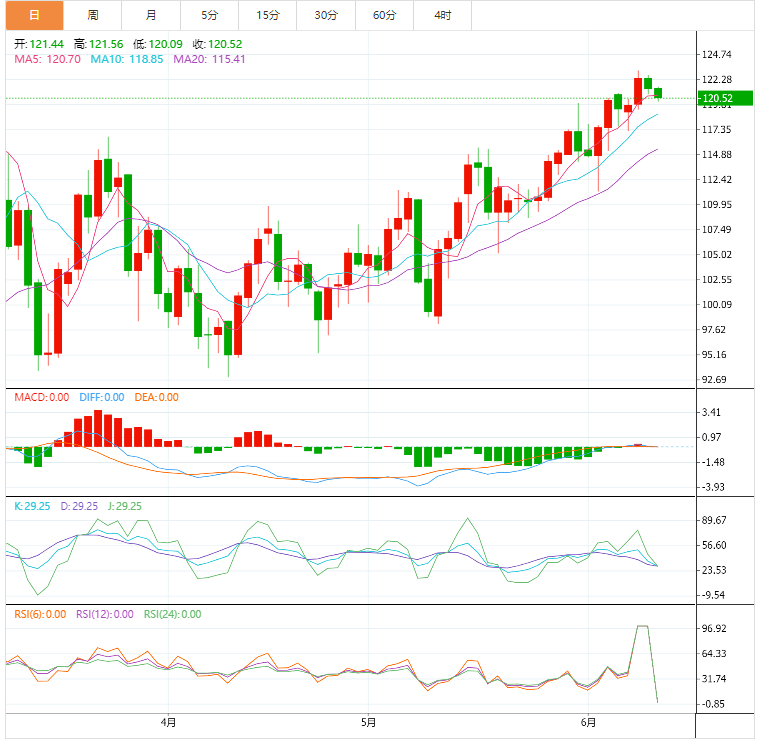Click the 4月 date marker on time axis
The height and width of the screenshot is (744, 761).
(168, 722)
